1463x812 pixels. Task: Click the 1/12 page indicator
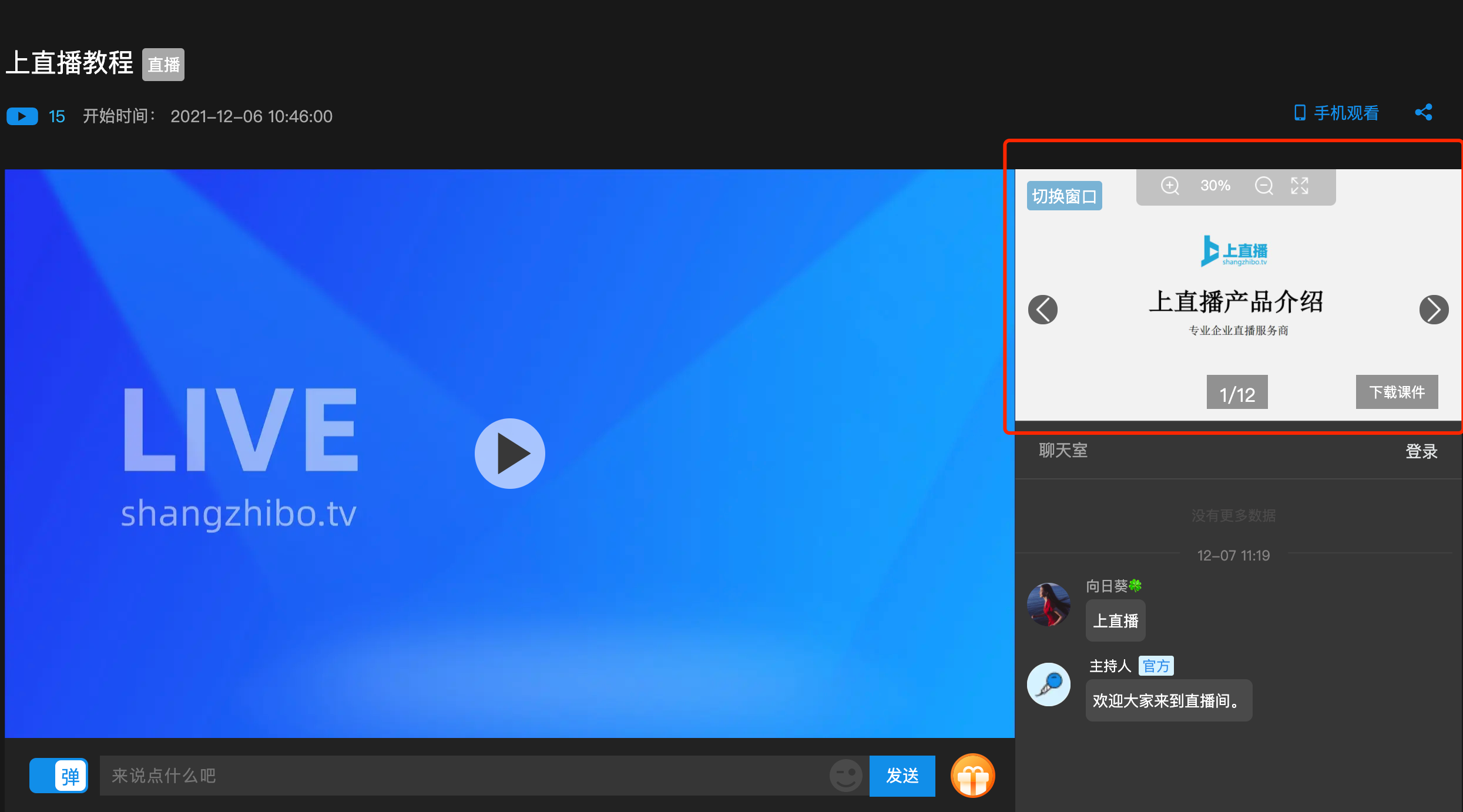(x=1237, y=392)
